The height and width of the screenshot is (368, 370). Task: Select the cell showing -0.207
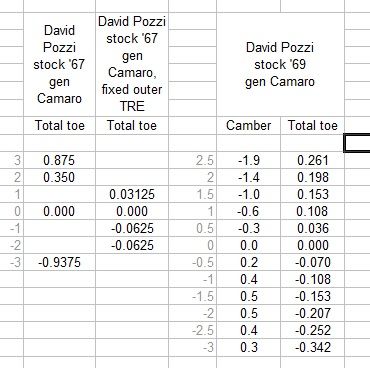312,313
